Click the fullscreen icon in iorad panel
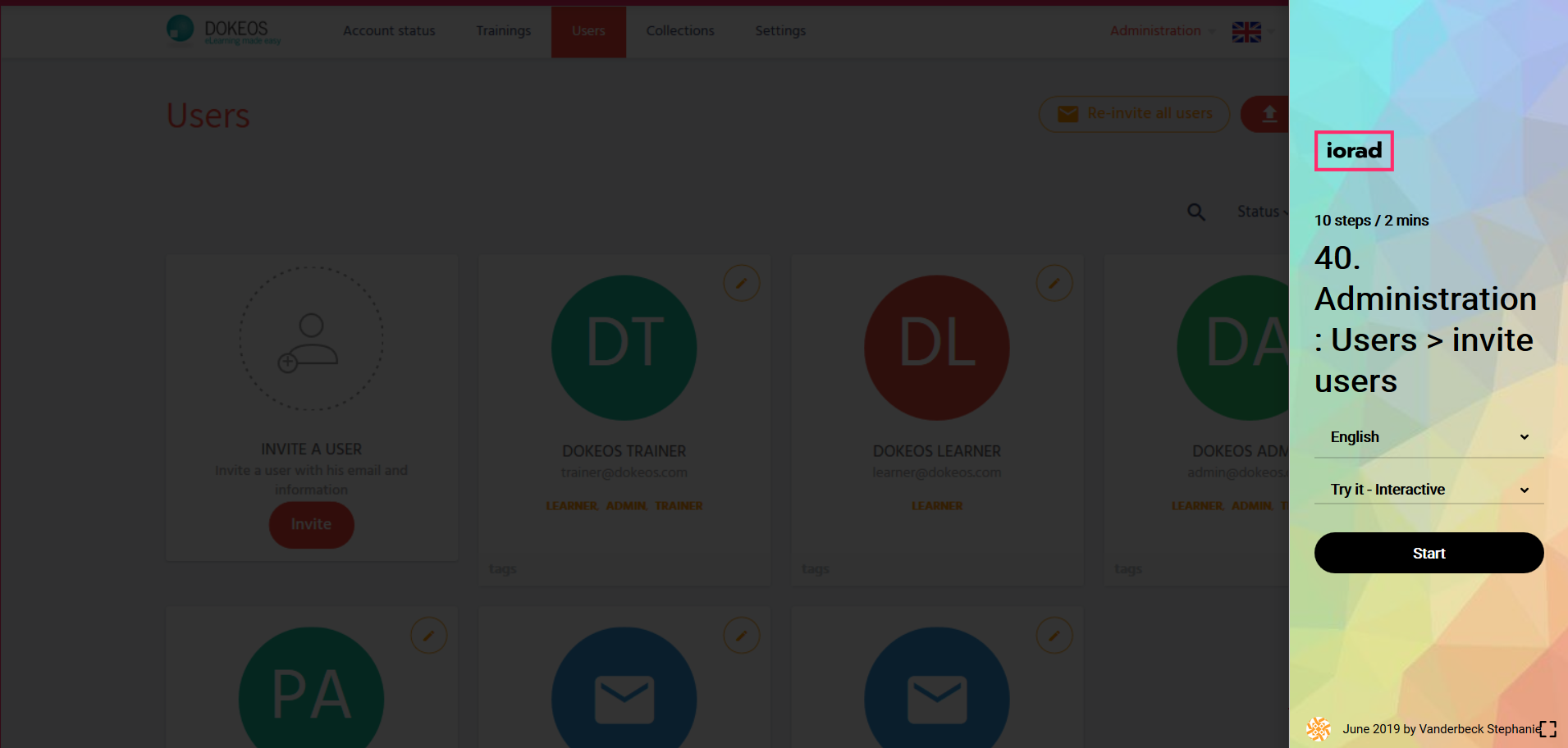 click(1547, 729)
